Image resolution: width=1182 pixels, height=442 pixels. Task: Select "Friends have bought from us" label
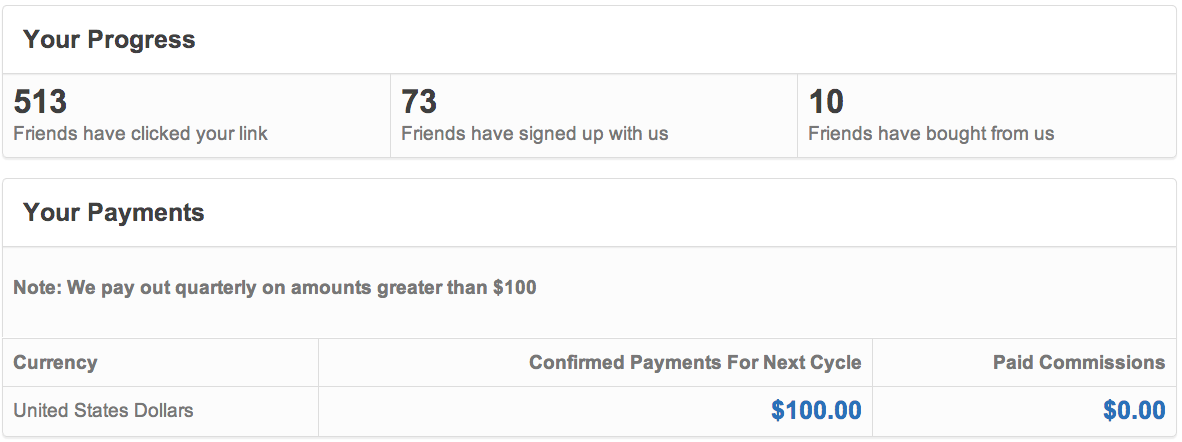(931, 134)
